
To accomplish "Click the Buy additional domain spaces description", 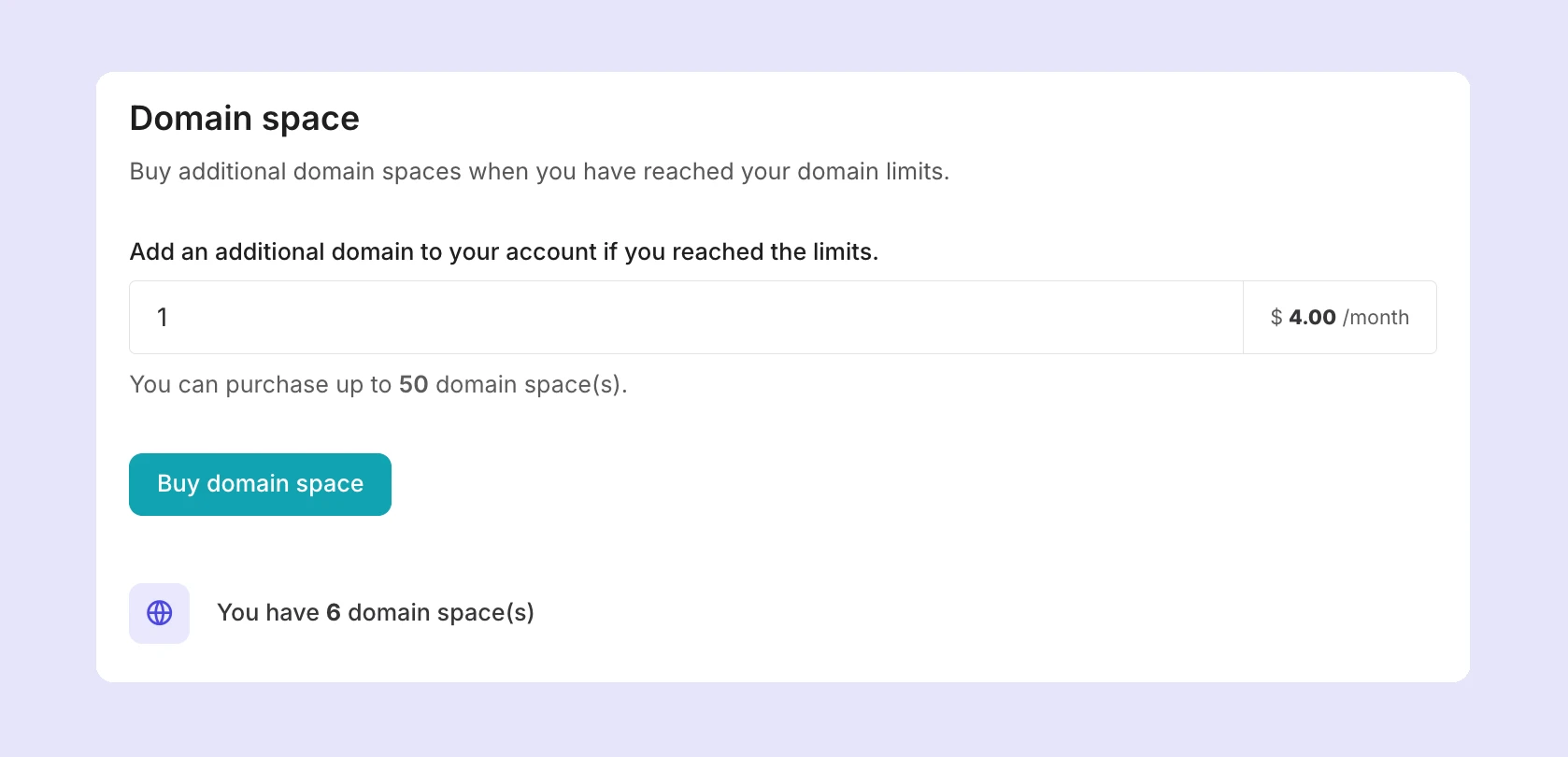I will pos(539,171).
